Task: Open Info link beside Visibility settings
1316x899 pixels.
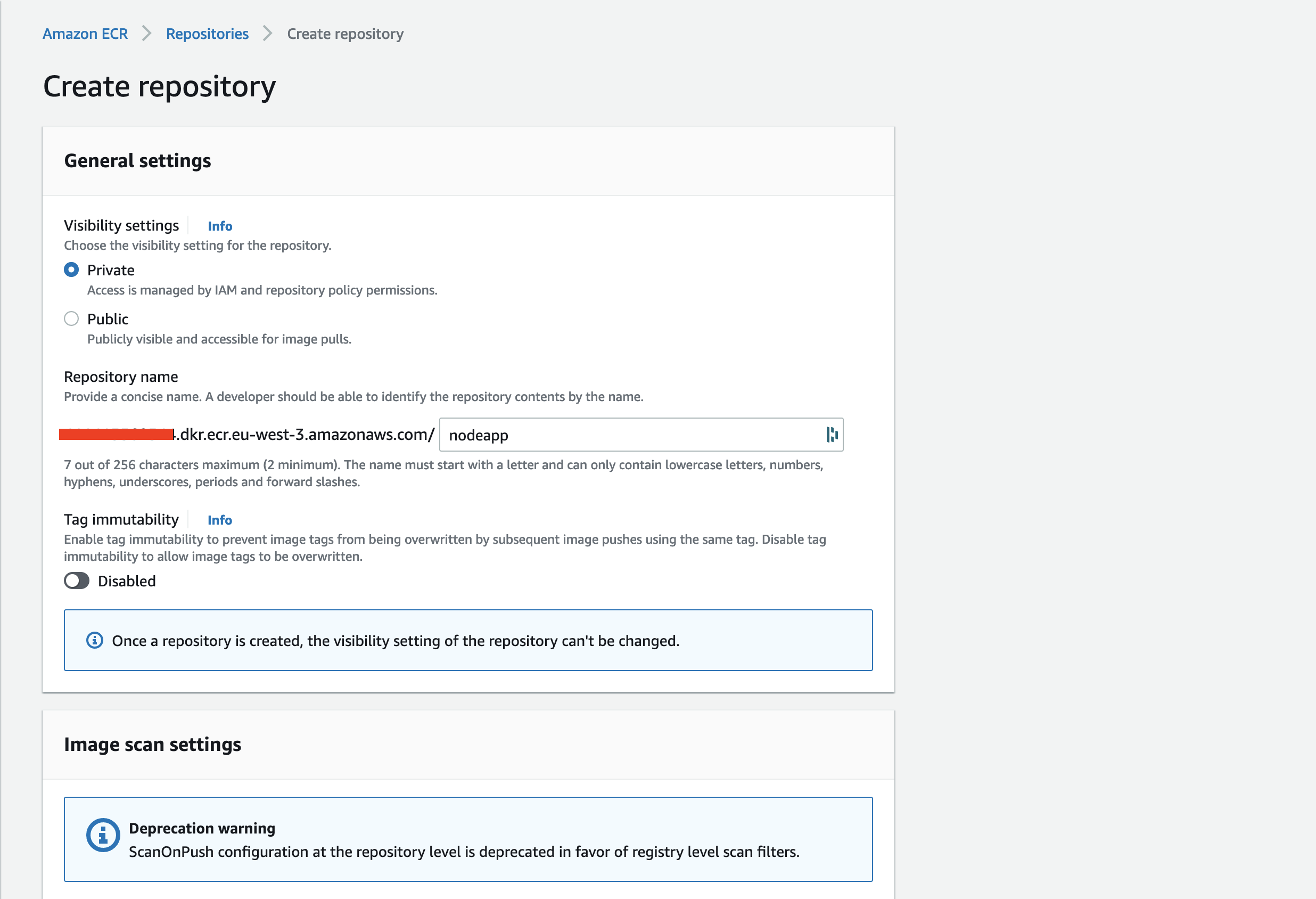Action: pos(220,226)
